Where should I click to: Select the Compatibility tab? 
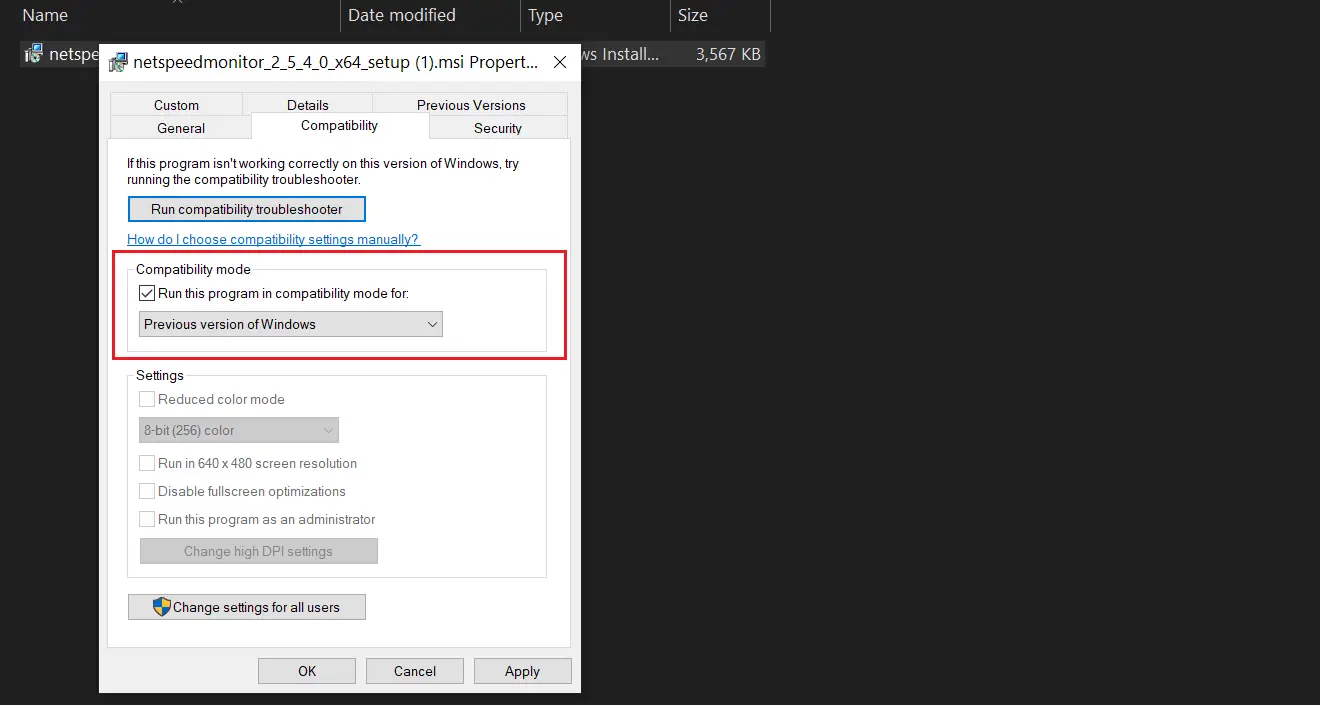click(340, 126)
